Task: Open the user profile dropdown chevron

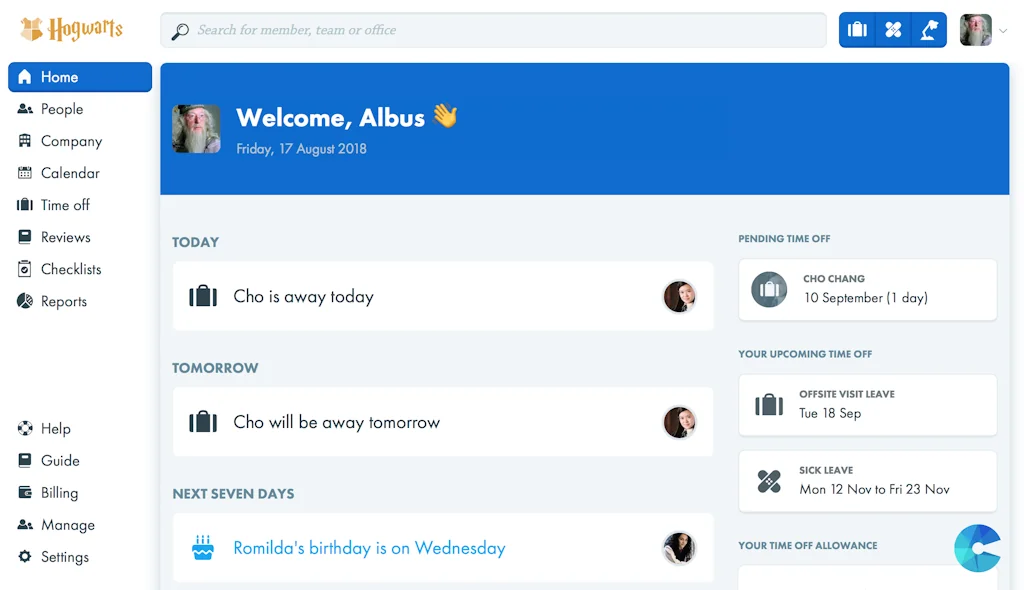Action: coord(1003,31)
